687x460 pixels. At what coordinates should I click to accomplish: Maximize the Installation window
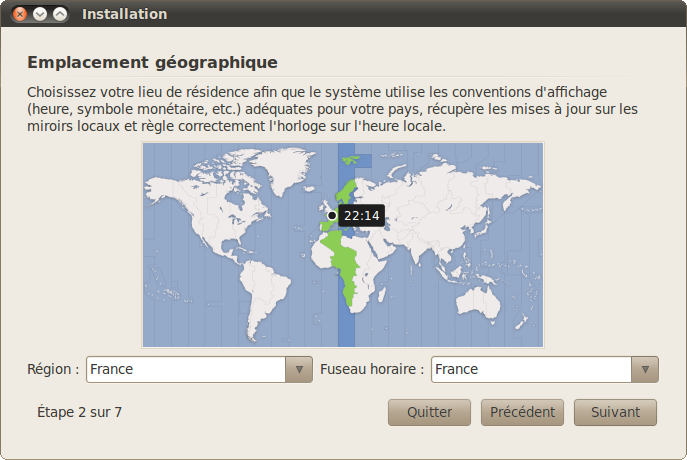tap(60, 15)
